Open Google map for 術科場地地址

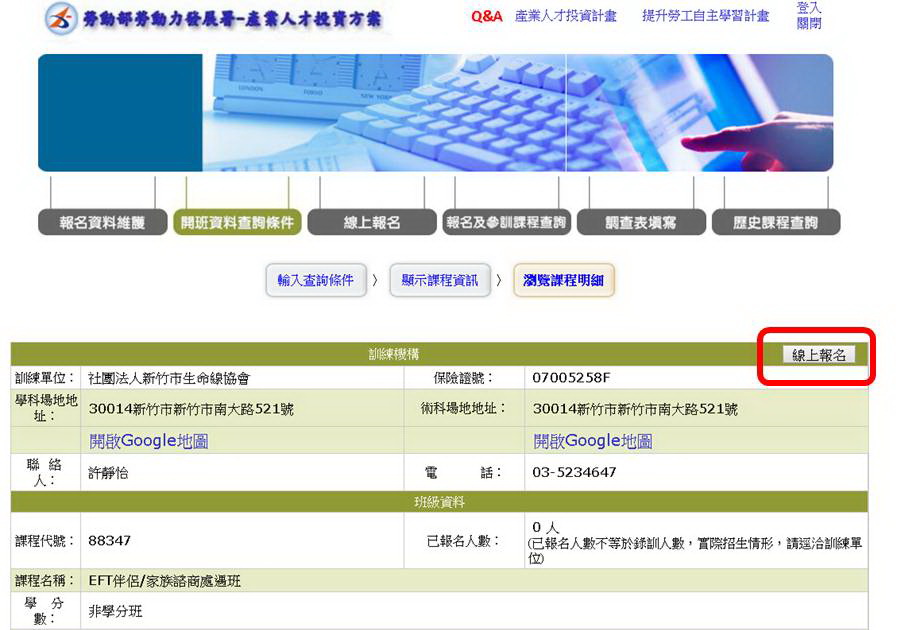(x=593, y=441)
